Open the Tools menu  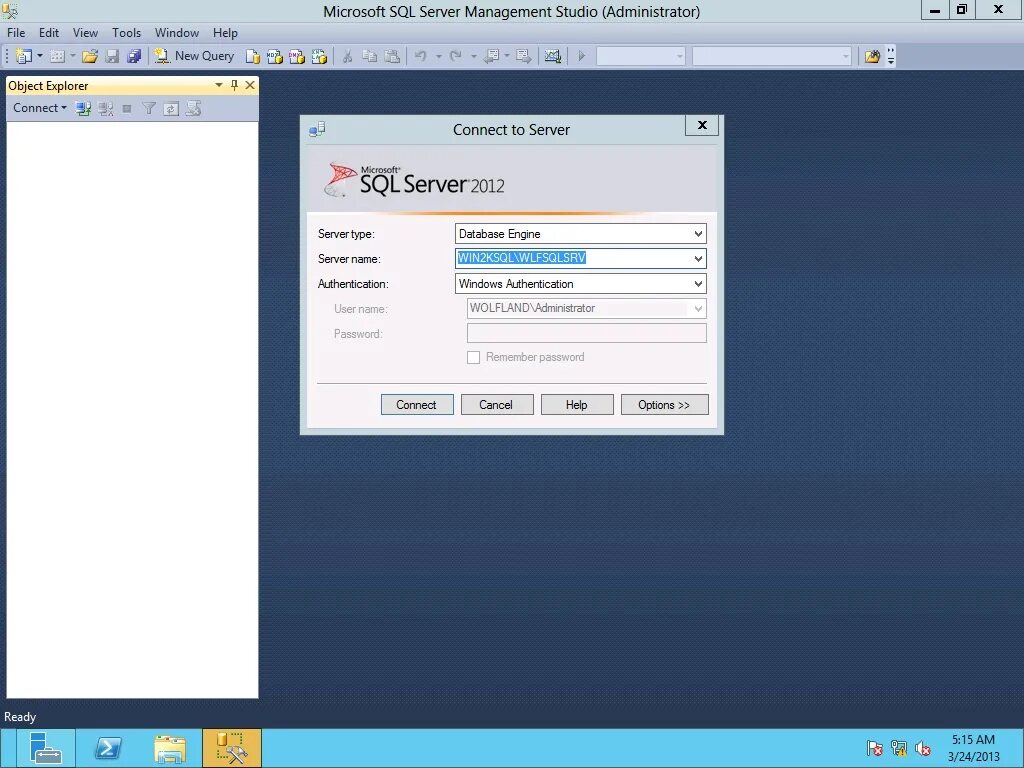126,32
